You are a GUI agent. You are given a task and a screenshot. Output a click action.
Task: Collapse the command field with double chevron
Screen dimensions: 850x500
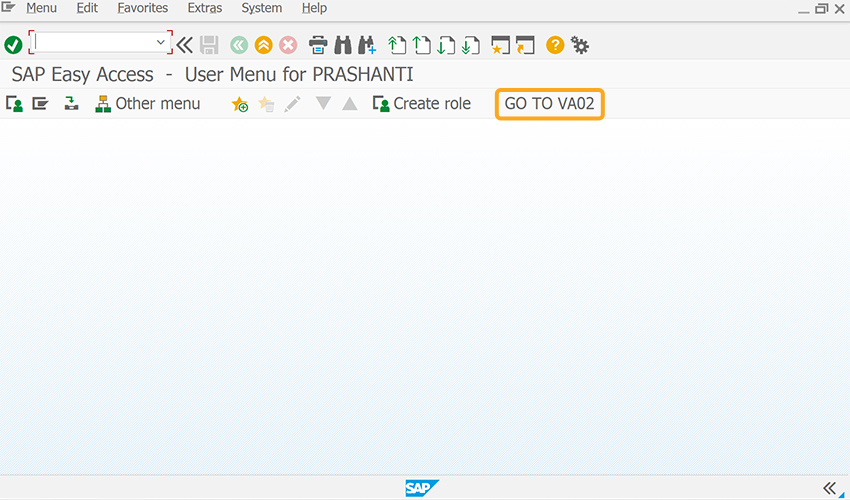184,45
